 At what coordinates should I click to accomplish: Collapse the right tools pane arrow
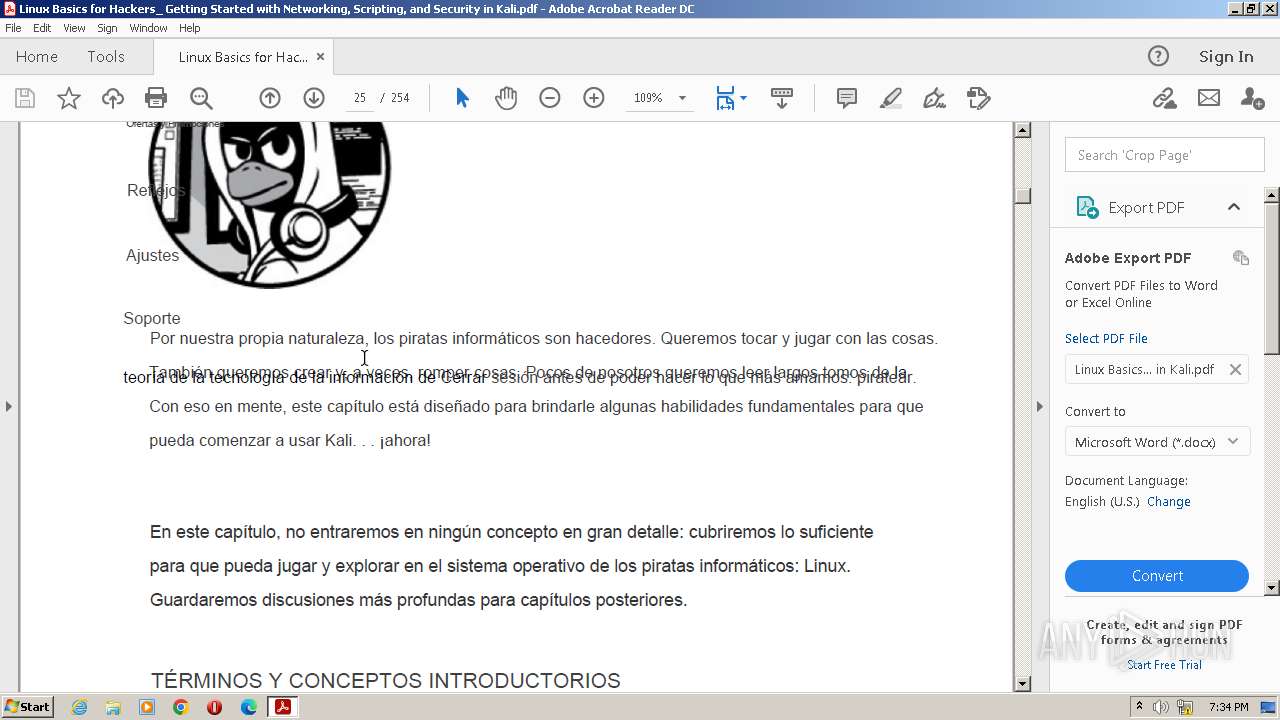pyautogui.click(x=1039, y=406)
